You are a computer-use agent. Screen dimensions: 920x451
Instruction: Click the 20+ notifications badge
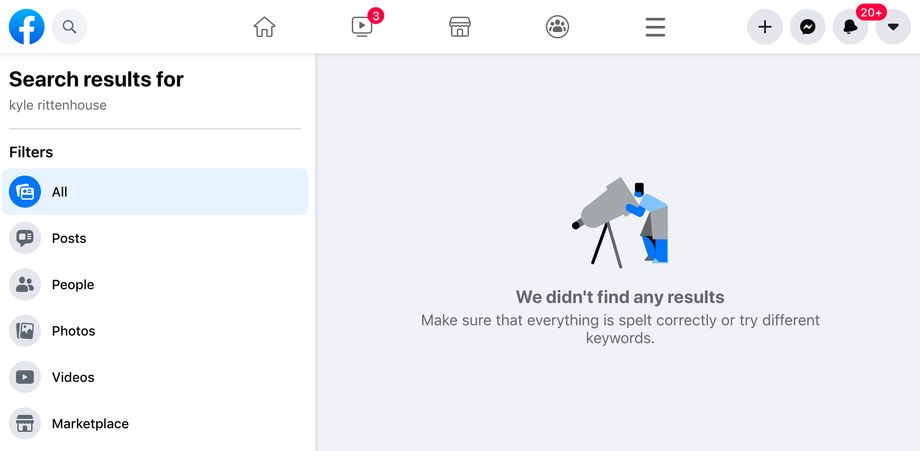871,12
